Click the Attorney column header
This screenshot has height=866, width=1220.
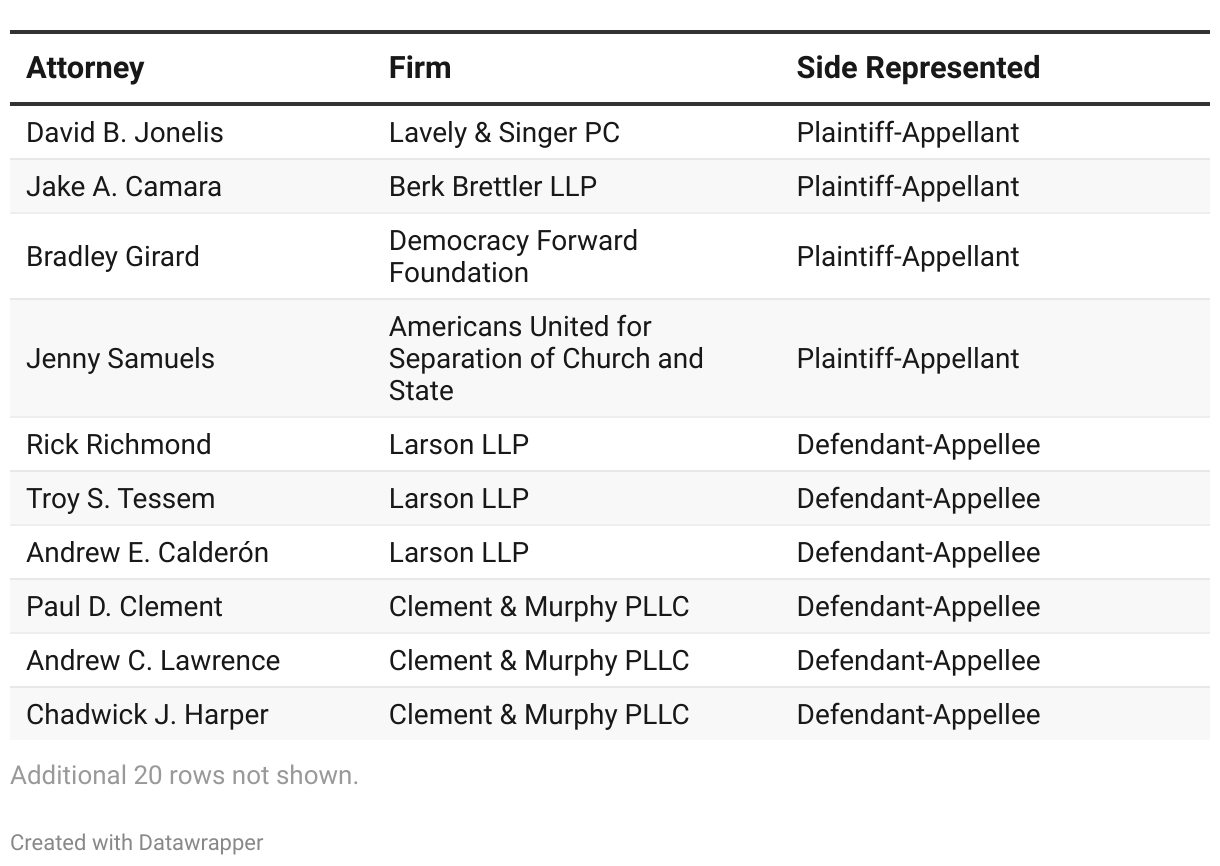(x=85, y=68)
